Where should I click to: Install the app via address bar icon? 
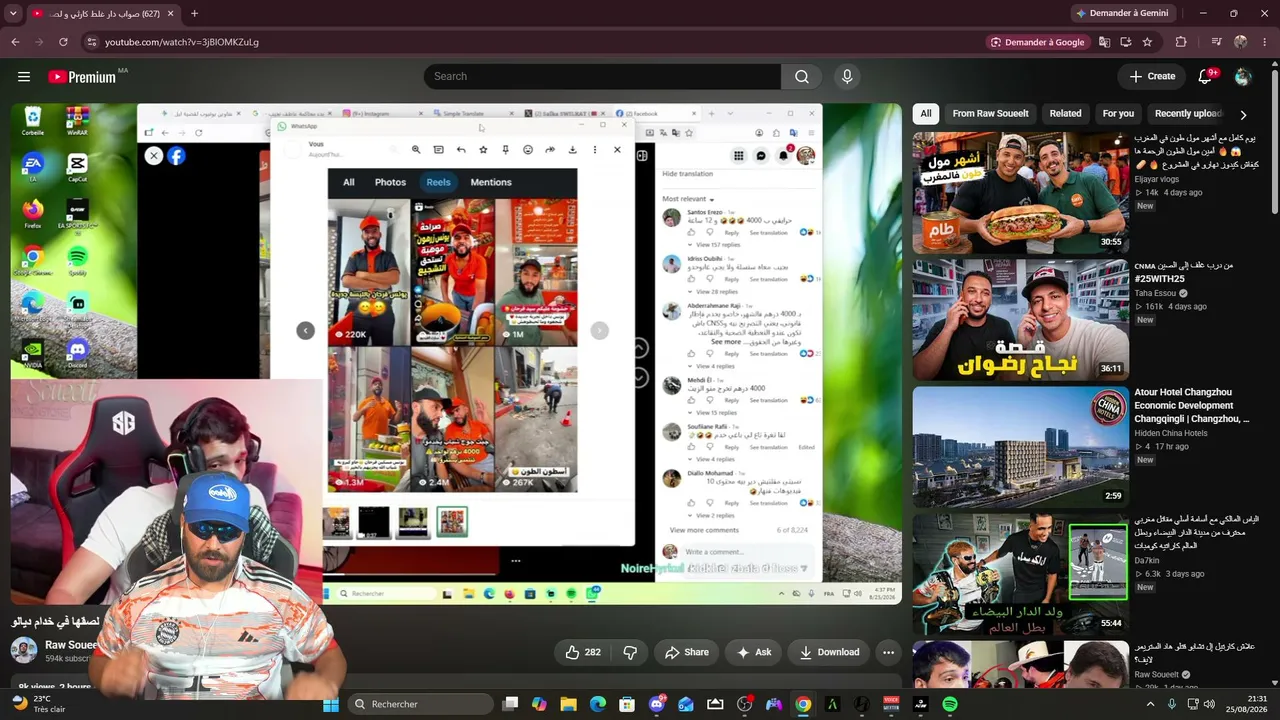click(1126, 42)
